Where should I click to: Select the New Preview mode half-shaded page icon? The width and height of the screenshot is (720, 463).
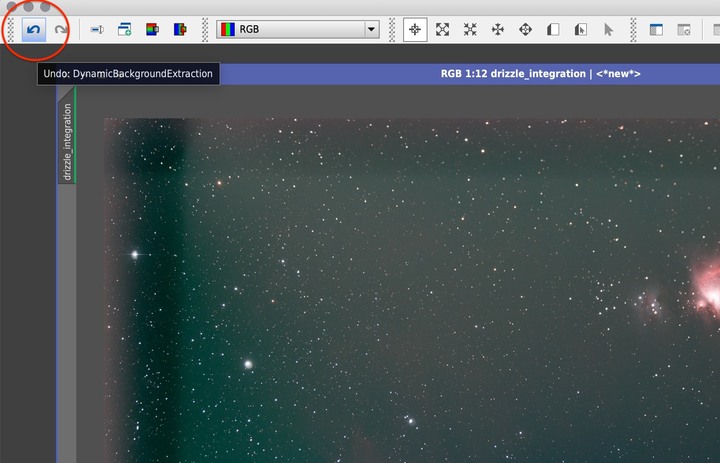click(553, 30)
